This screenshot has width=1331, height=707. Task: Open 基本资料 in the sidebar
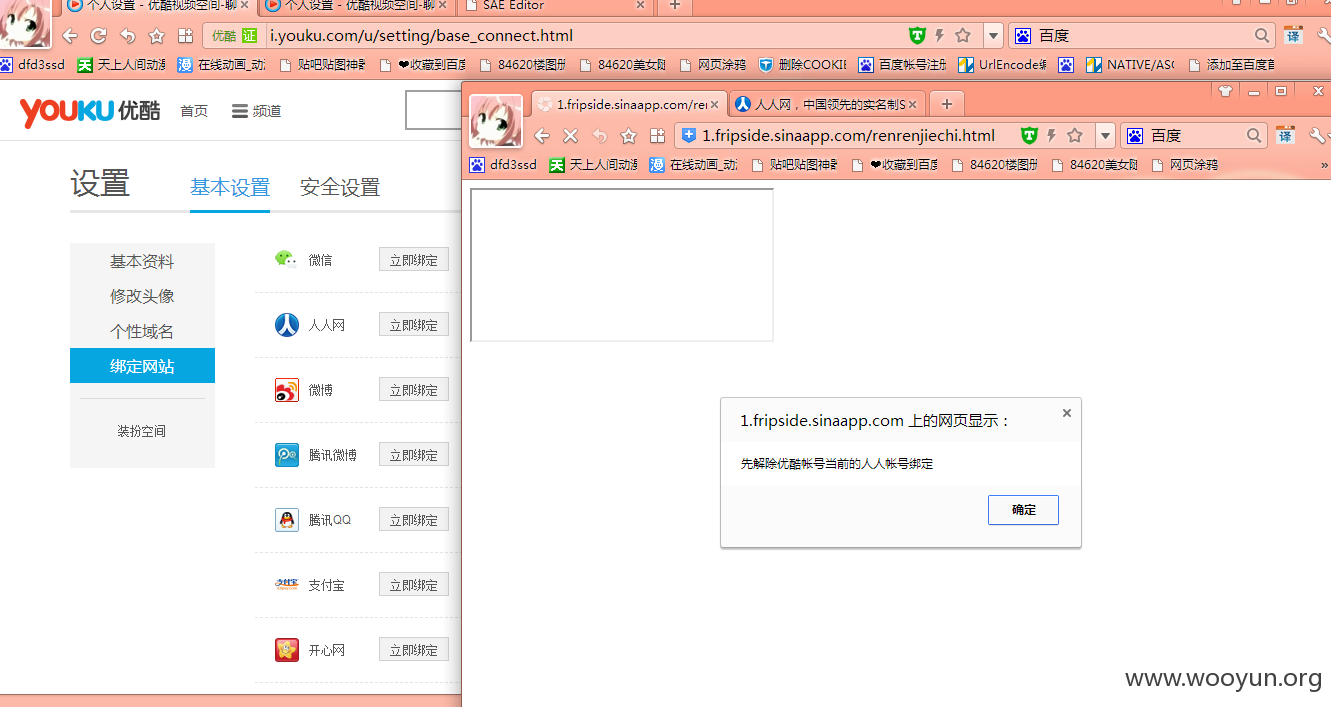click(142, 261)
